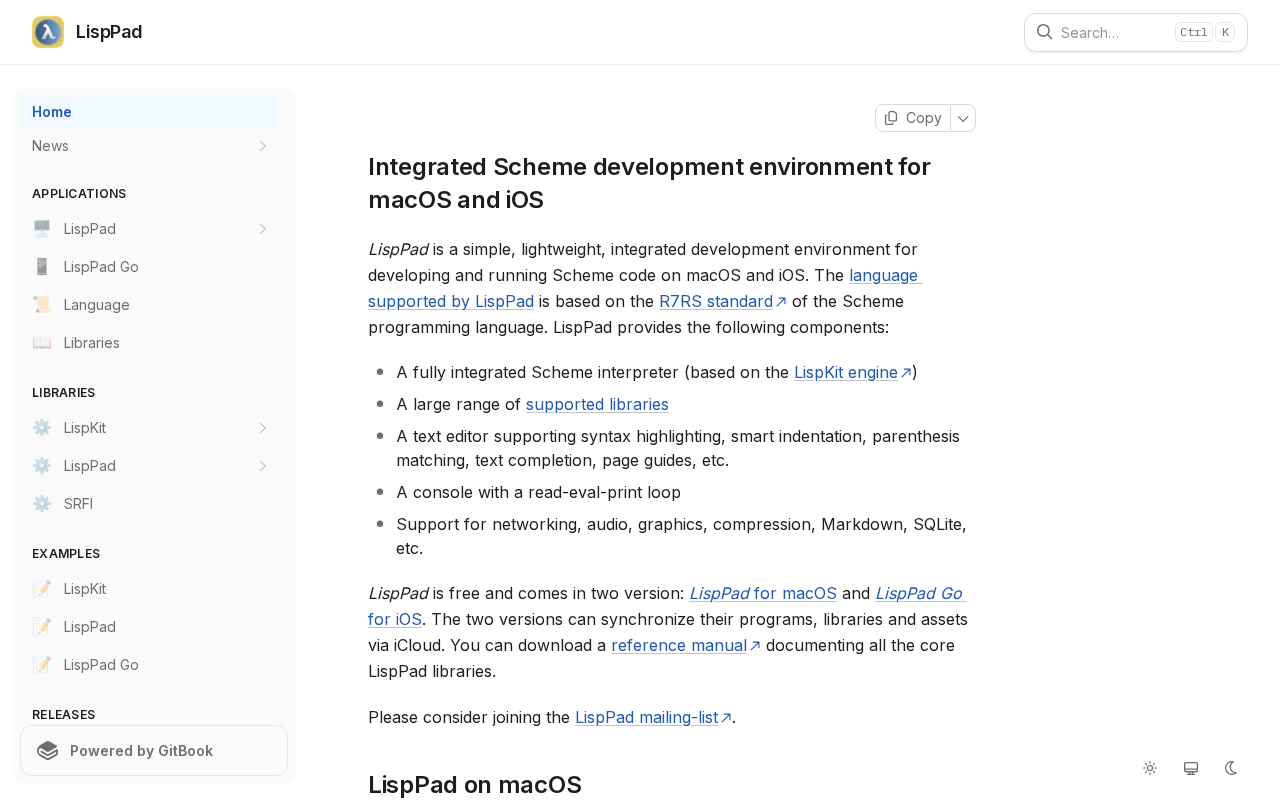
Task: Click the Search input field
Action: click(x=1110, y=32)
